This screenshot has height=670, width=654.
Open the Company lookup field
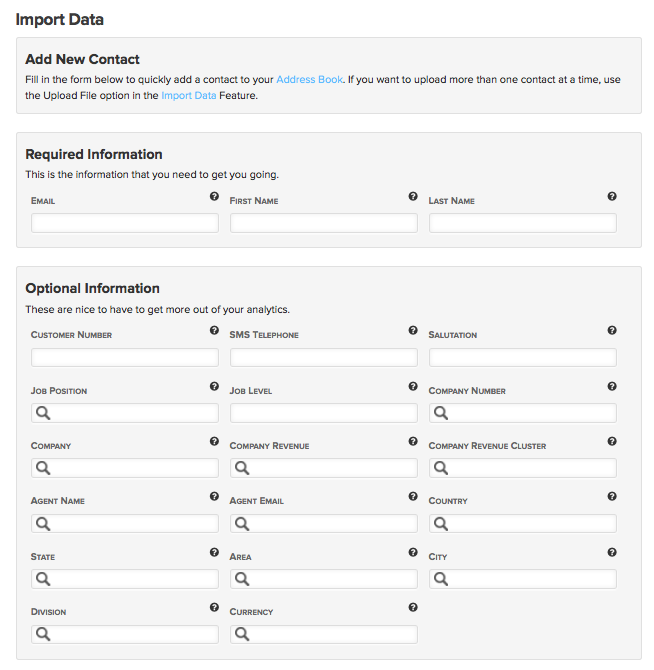(x=124, y=468)
